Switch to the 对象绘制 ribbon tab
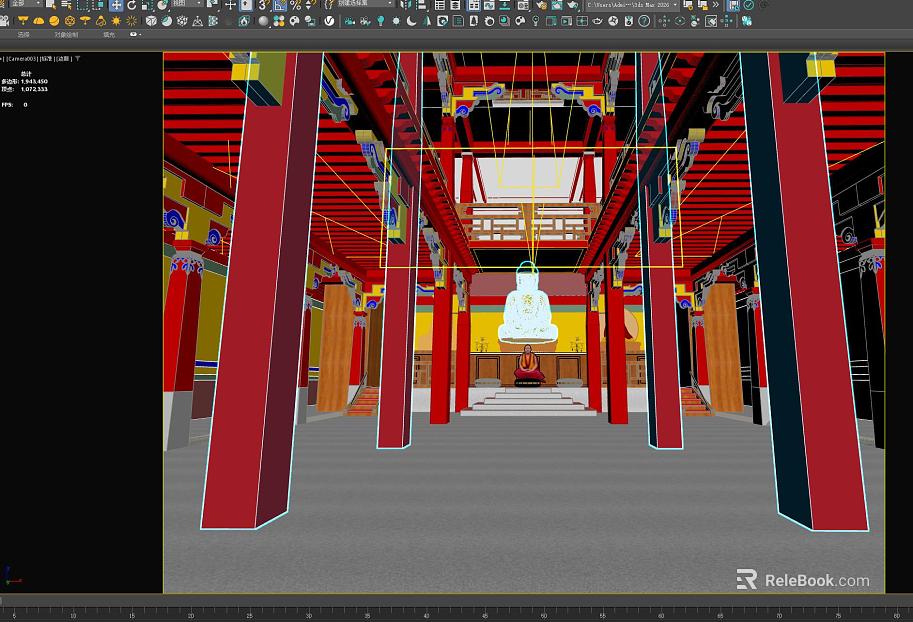This screenshot has width=913, height=622. (66, 35)
